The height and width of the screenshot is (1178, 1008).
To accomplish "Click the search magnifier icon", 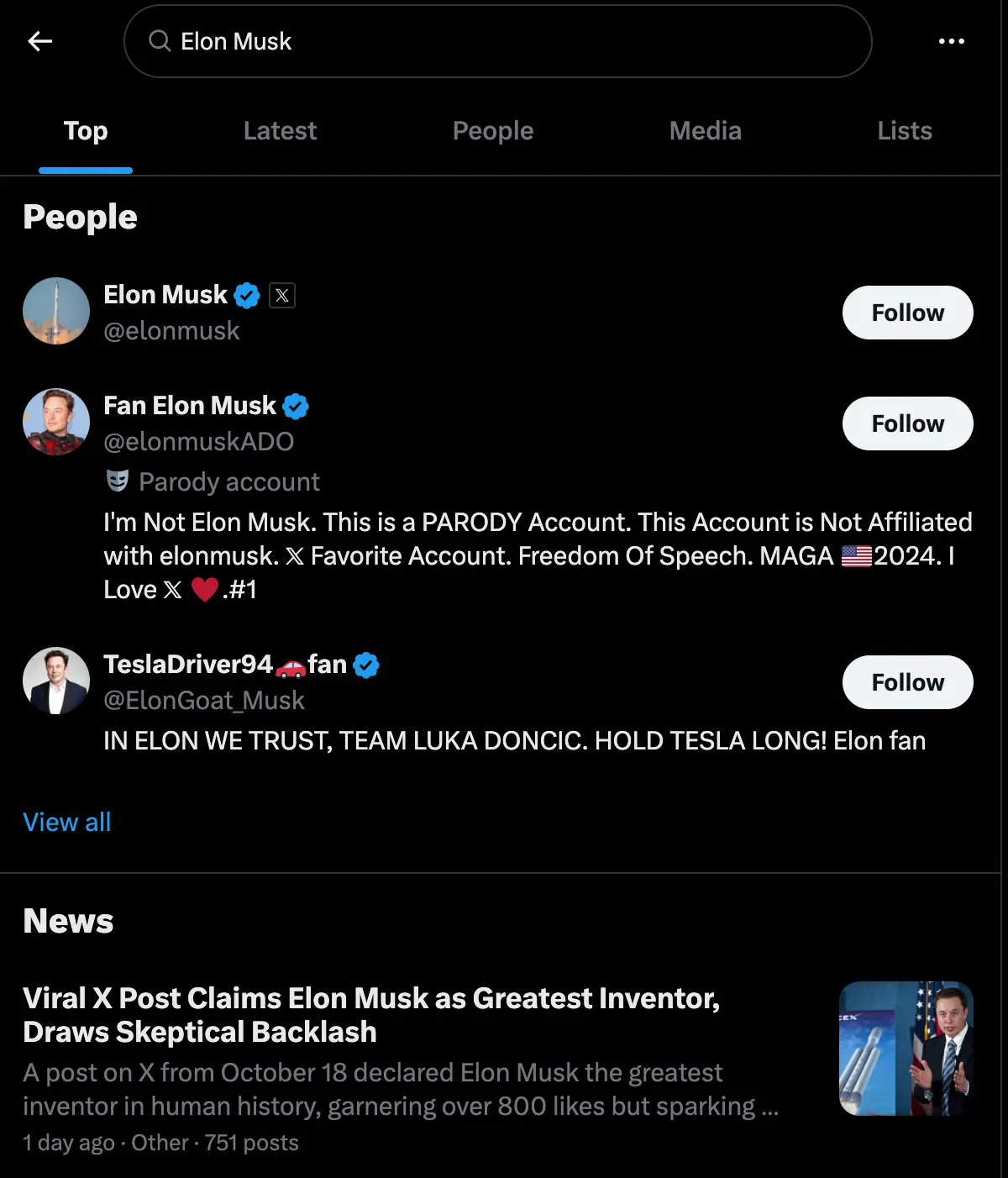I will (160, 41).
